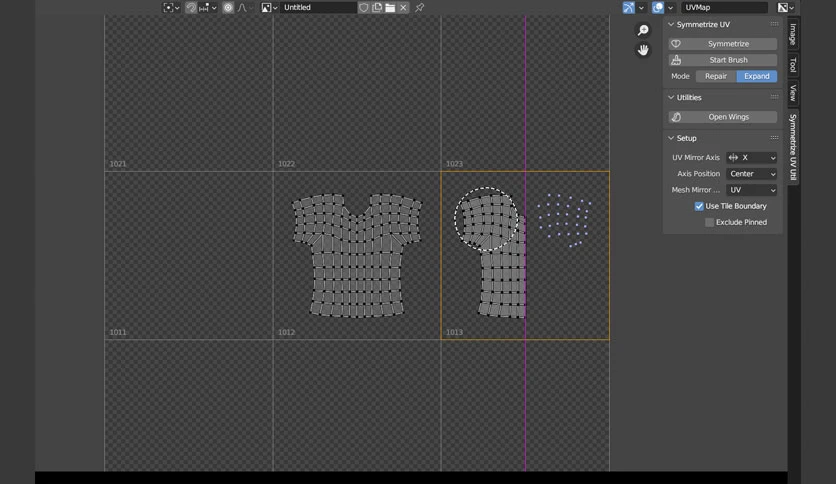
Task: Open the Axis Position dropdown
Action: [x=751, y=174]
